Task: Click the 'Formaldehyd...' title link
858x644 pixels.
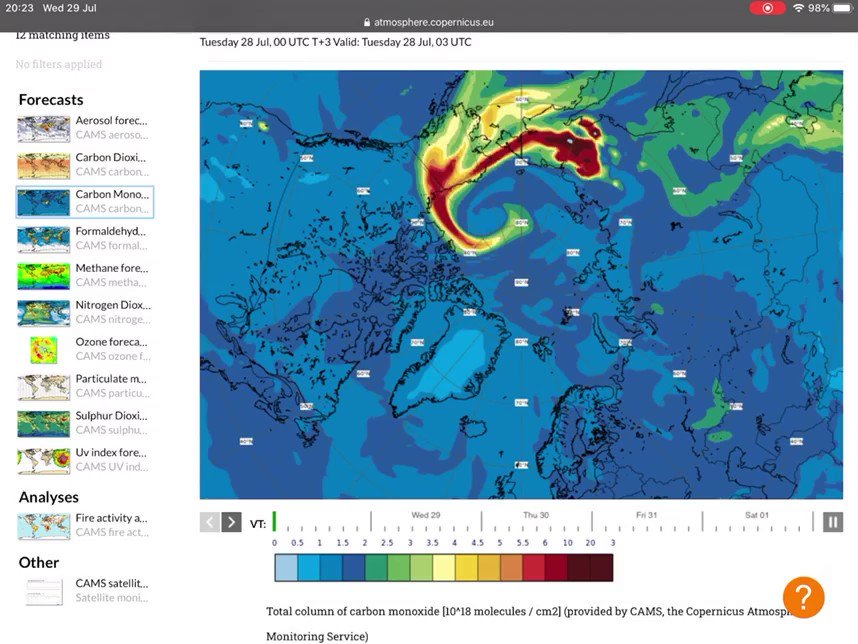Action: (111, 231)
